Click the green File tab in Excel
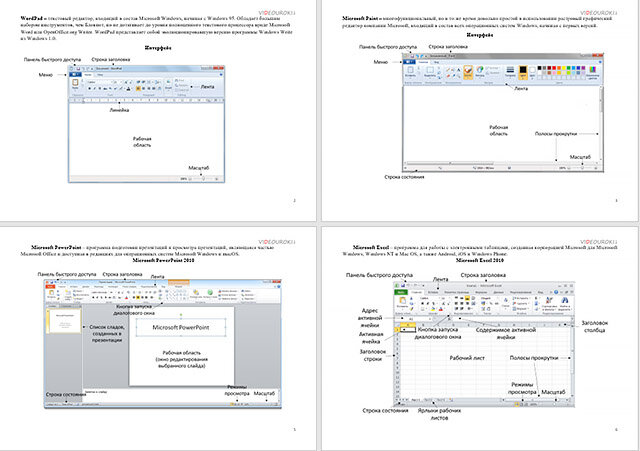640x451 pixels. click(400, 292)
